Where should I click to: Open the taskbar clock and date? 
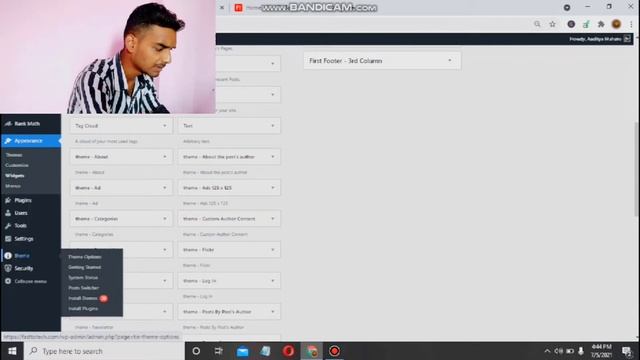[x=601, y=351]
